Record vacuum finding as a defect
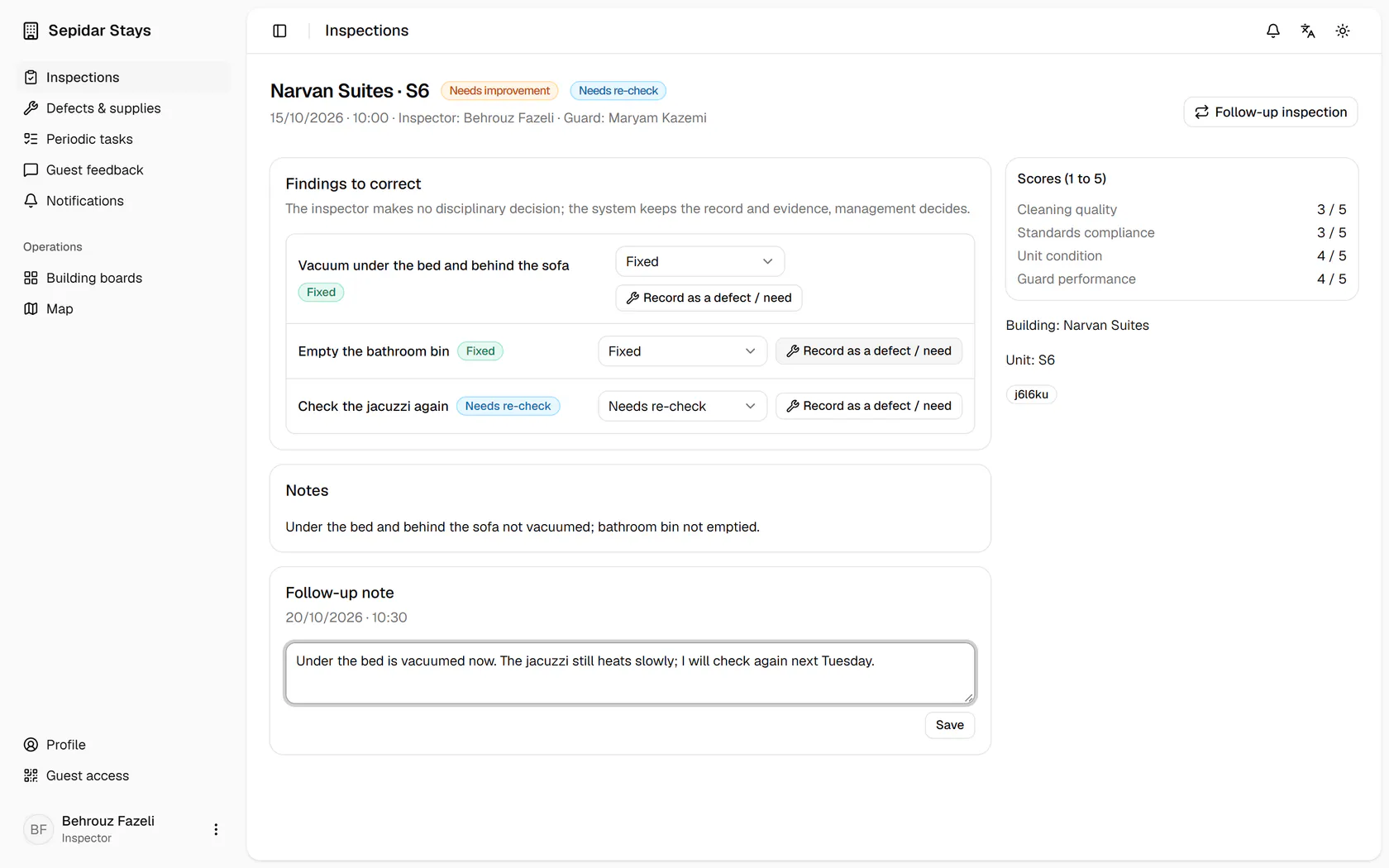 (x=709, y=298)
